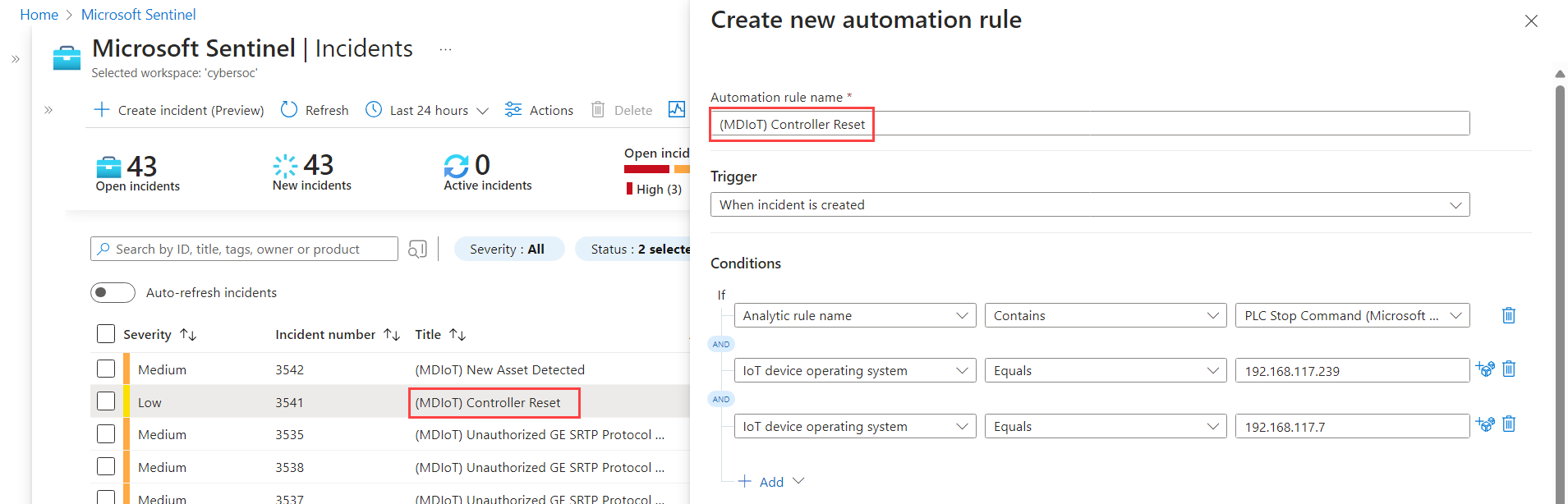Click the Refresh circular arrow icon
1568x504 pixels.
tap(289, 109)
